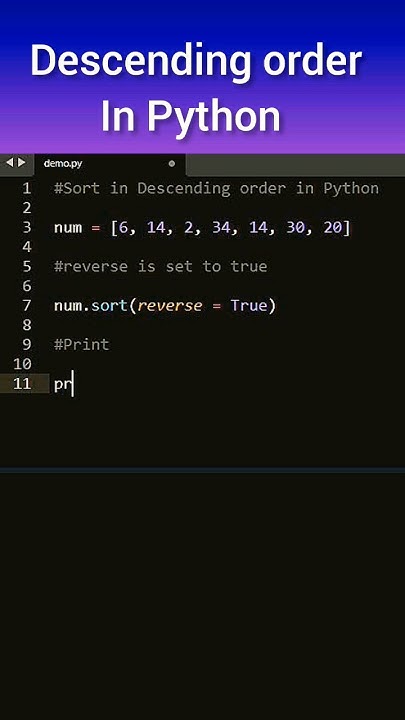
Task: Click the 'sort' method on line 7
Action: point(109,305)
